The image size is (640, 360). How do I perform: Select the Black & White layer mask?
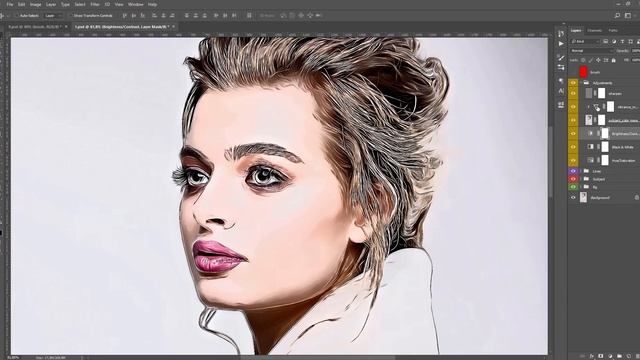[605, 147]
